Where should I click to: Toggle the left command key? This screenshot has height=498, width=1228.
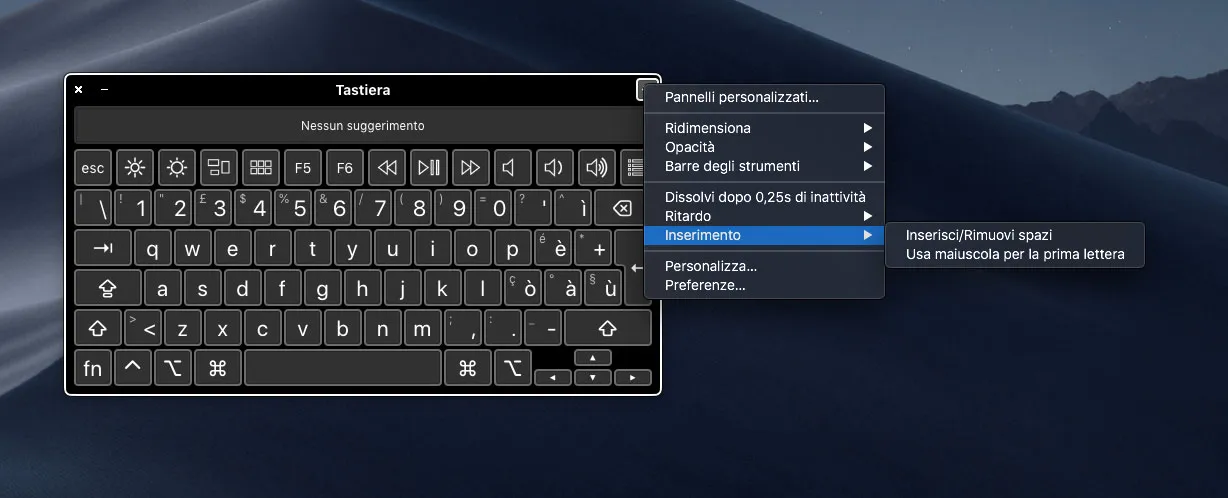click(217, 368)
